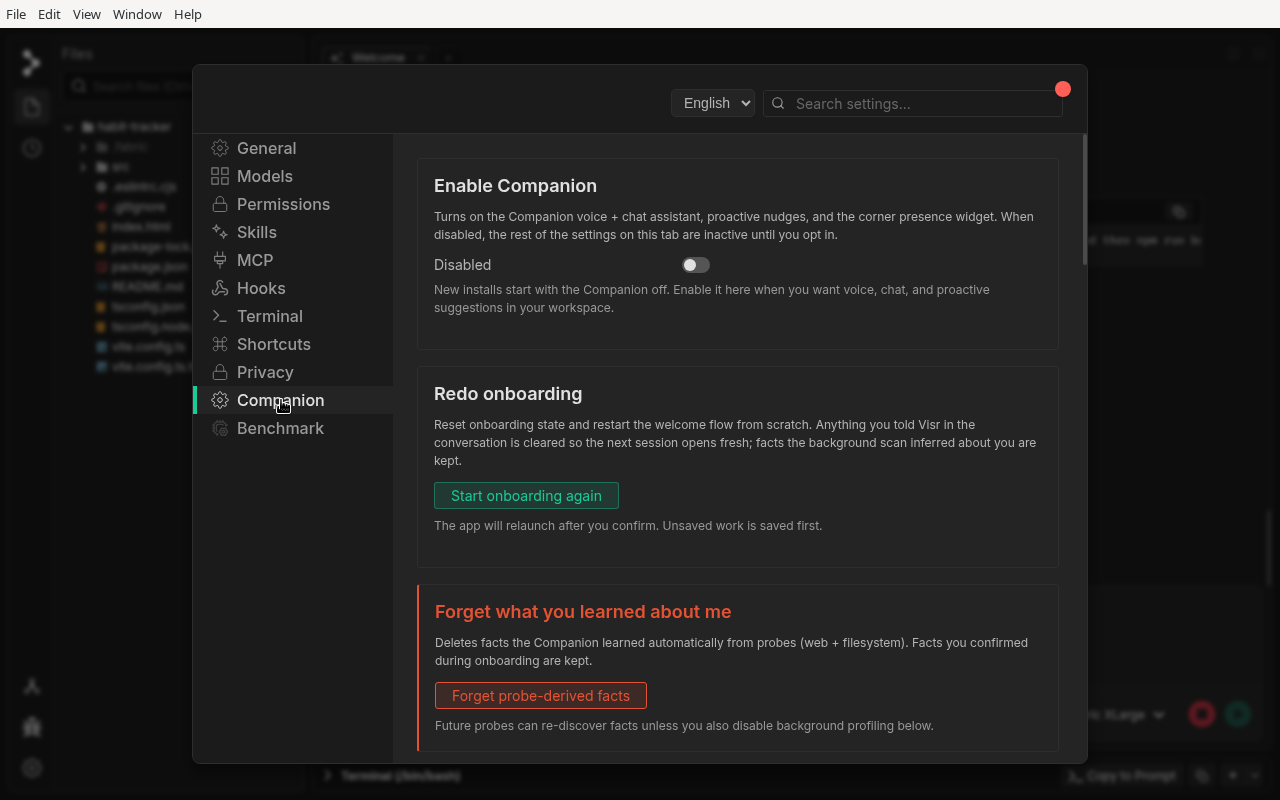Click the sparkle icon next to Skills
The width and height of the screenshot is (1280, 800).
tap(220, 232)
